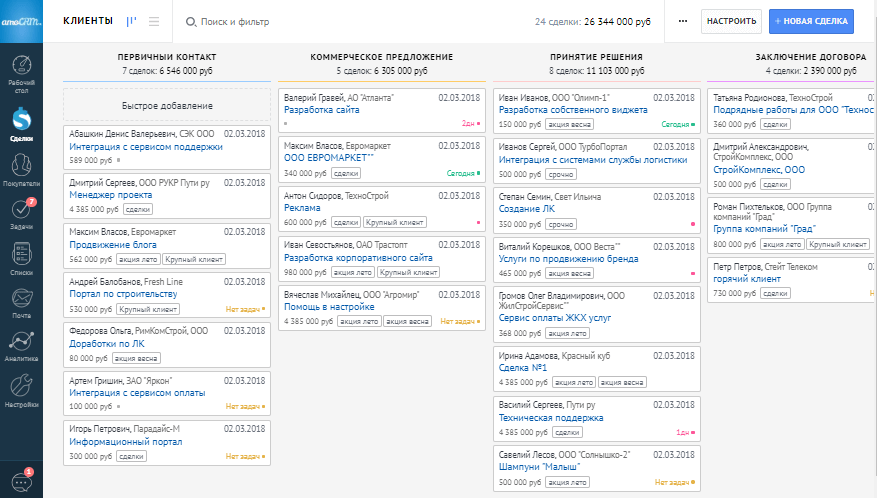Screen dimensions: 877x498
Task: Open deal Реклама
Action: pyautogui.click(x=302, y=208)
